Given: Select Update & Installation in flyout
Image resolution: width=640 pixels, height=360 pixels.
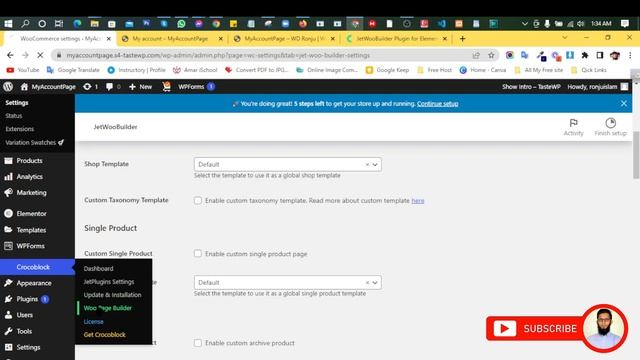Looking at the screenshot, I should [x=112, y=295].
